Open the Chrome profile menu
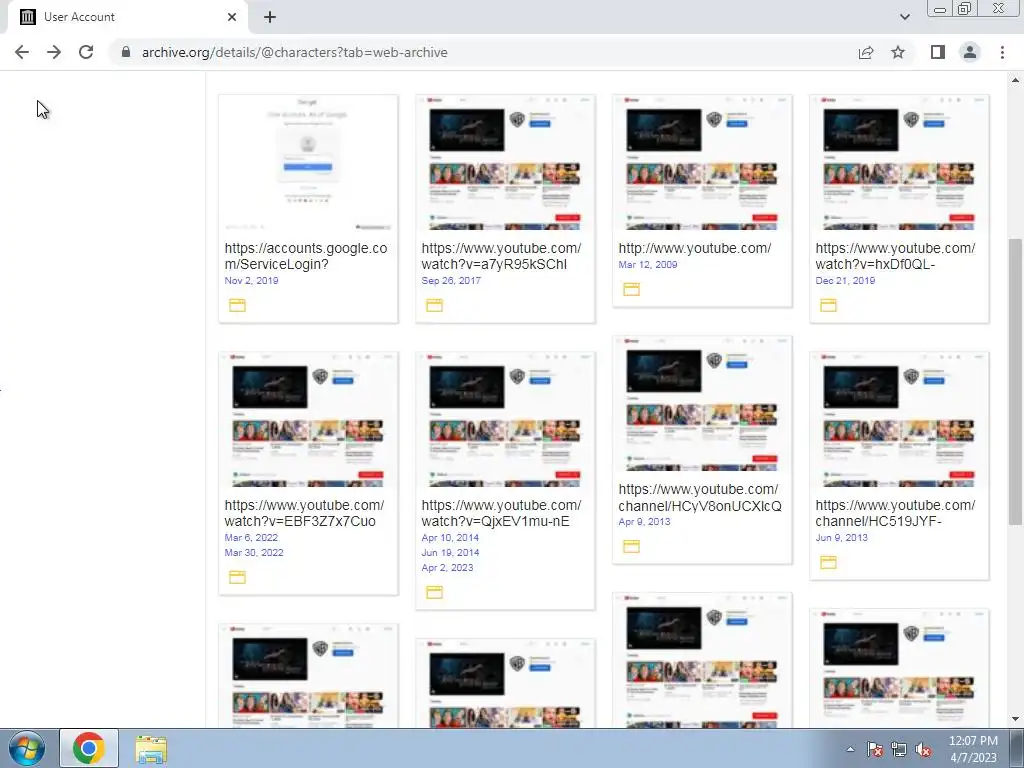Screen dimensions: 1024x768 tap(970, 52)
